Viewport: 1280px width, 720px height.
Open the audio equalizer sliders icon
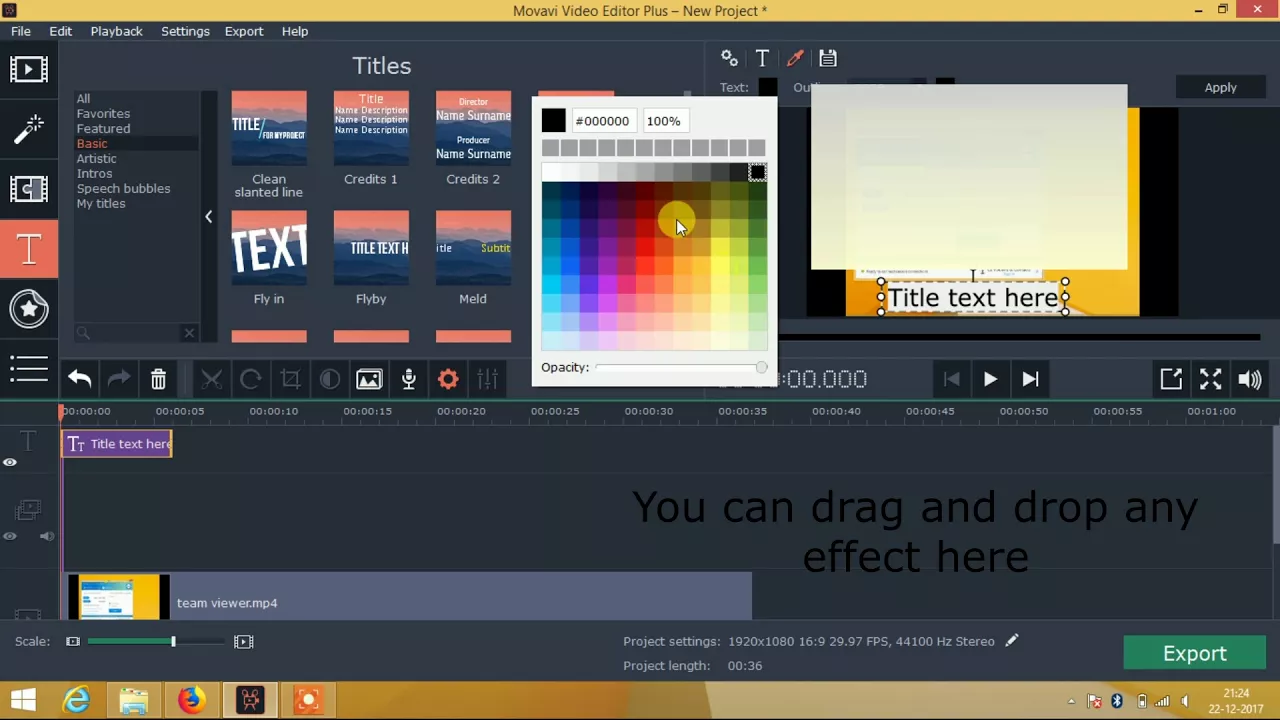click(x=487, y=379)
